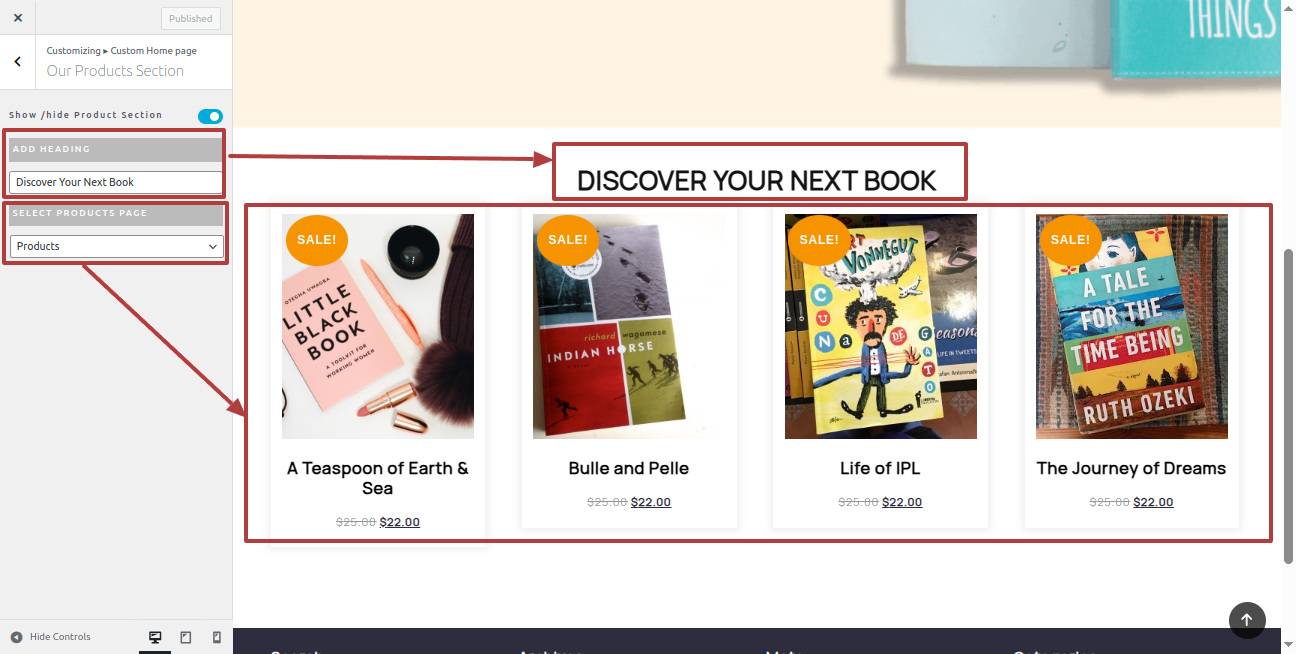Open The Journey of Dreams product title
Viewport: 1296px width, 654px height.
tap(1131, 468)
